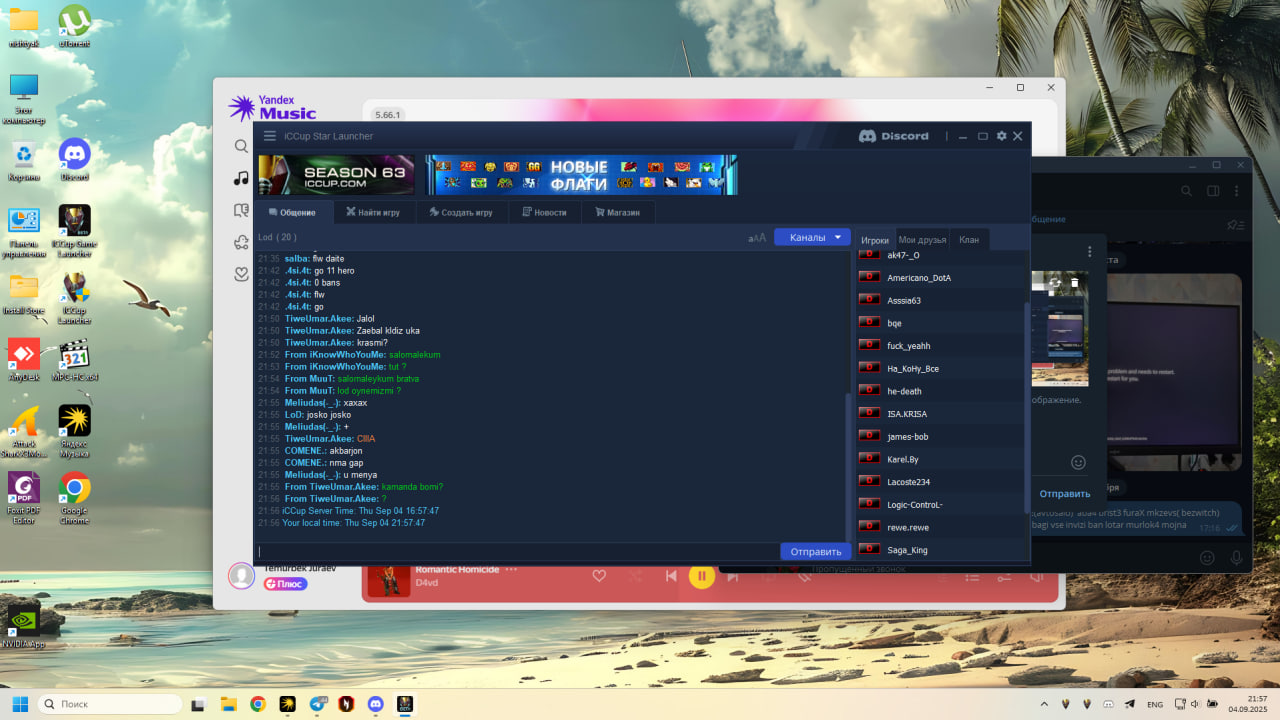The width and height of the screenshot is (1280, 720).
Task: Open the Новости tab
Action: click(x=544, y=212)
